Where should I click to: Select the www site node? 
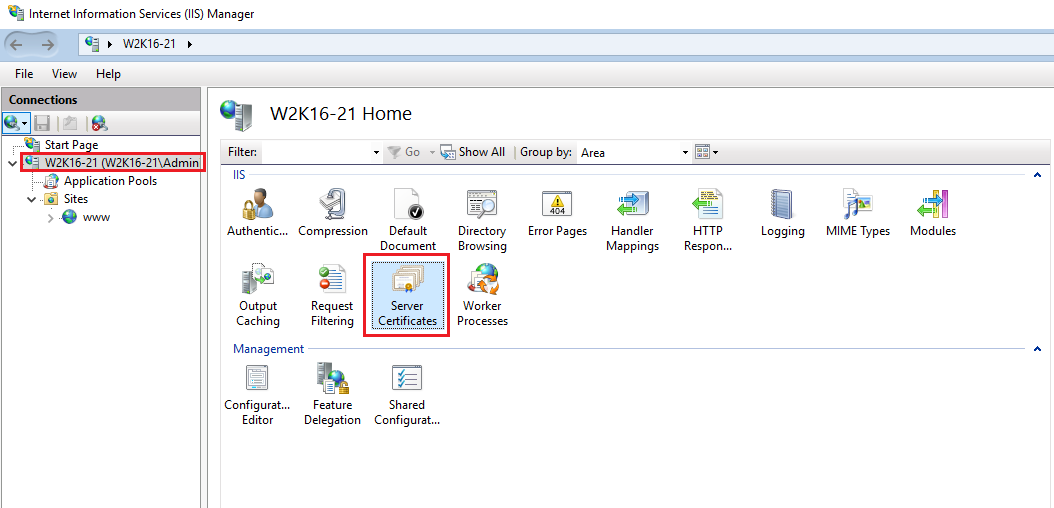click(x=96, y=217)
